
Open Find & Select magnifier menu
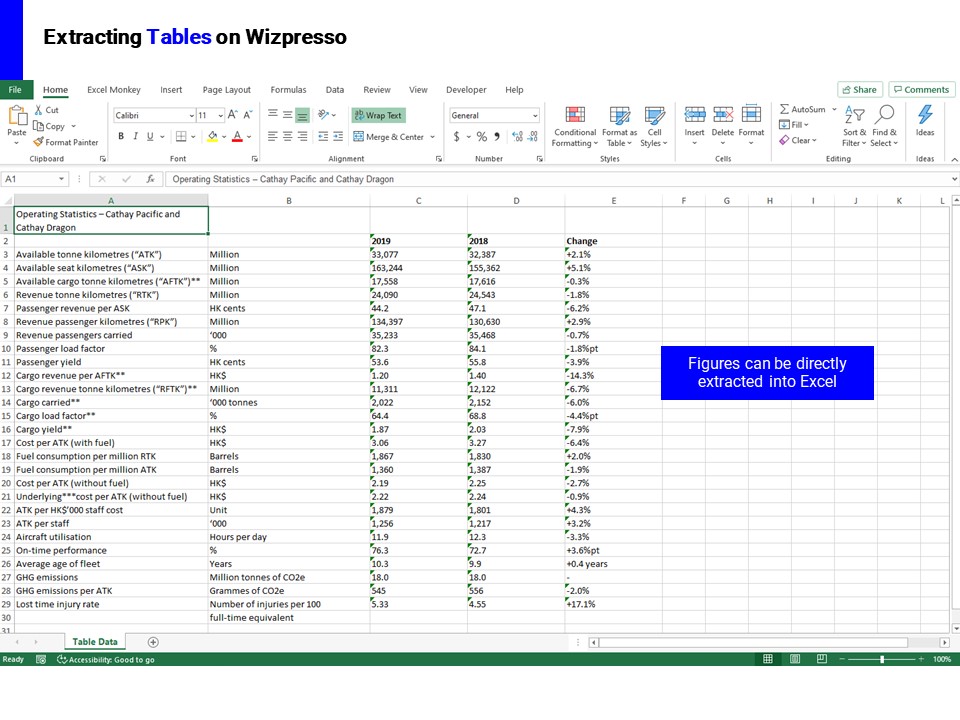pos(884,126)
